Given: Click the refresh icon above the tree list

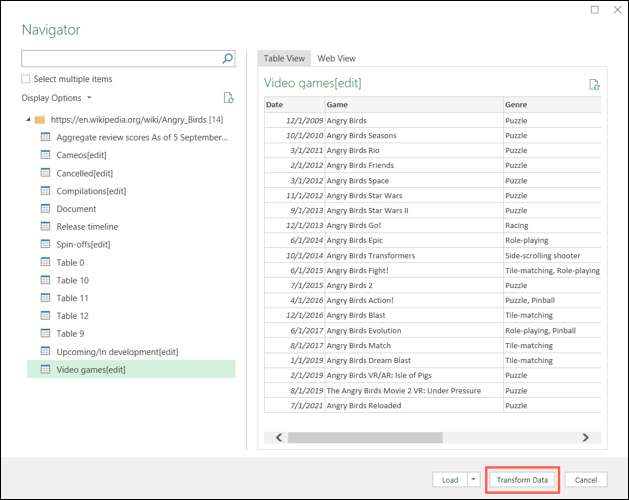Looking at the screenshot, I should [228, 98].
